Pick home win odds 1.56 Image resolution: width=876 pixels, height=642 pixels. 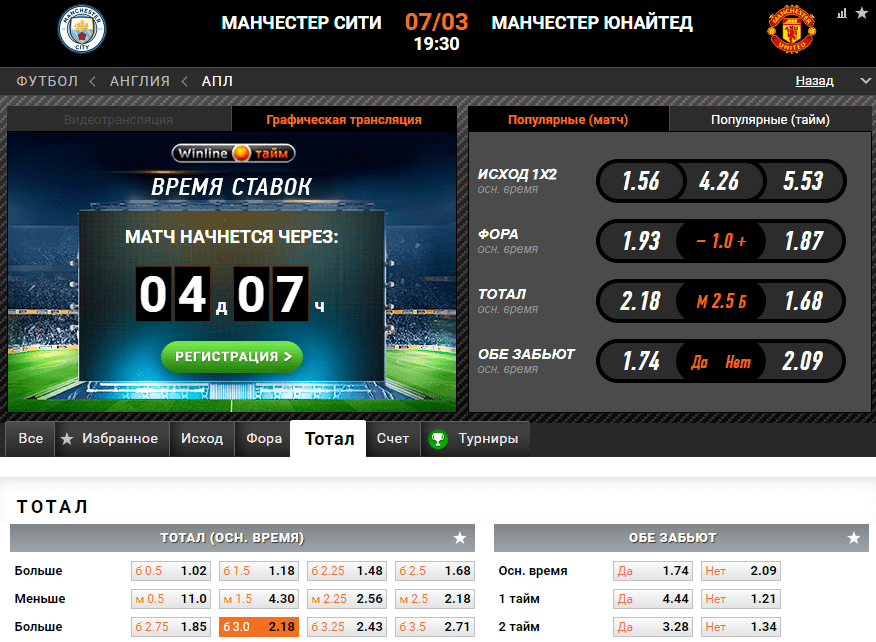(x=641, y=181)
